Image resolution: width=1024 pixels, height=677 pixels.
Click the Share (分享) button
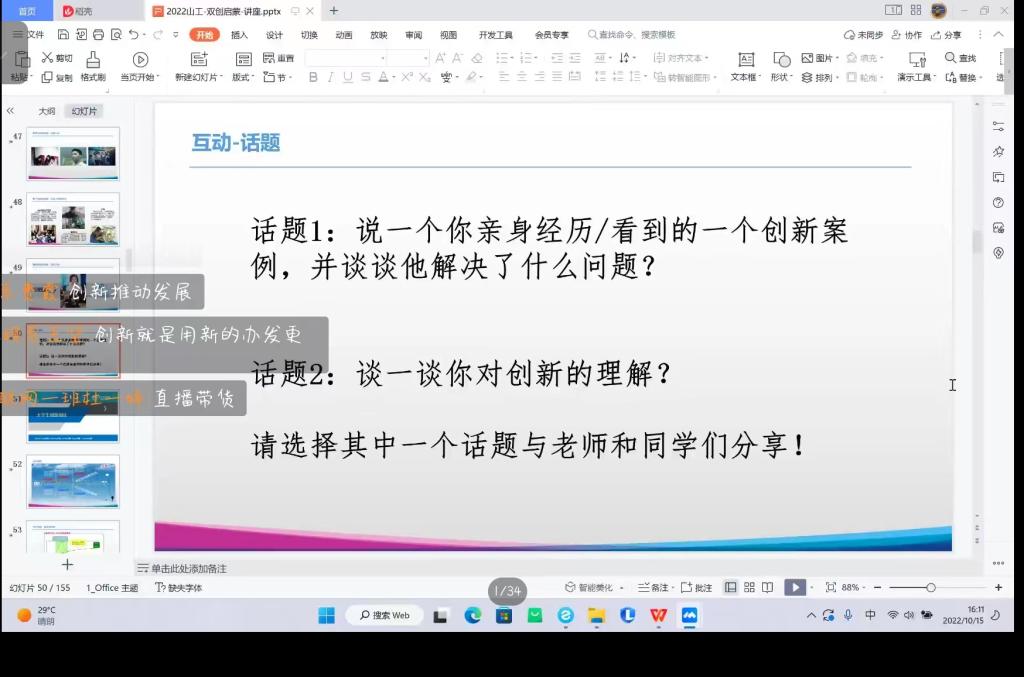[x=946, y=35]
